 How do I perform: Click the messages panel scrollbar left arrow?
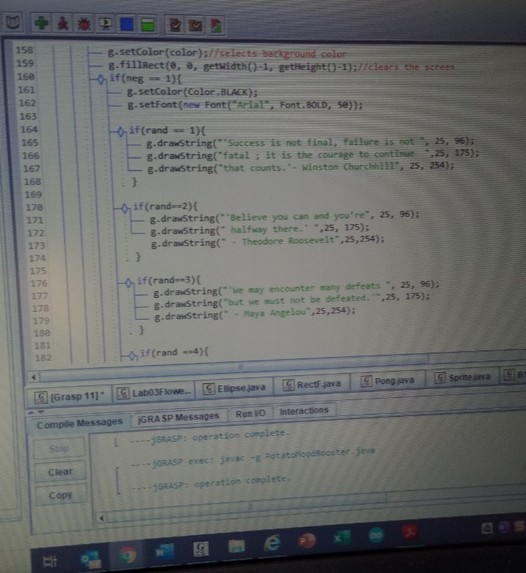pyautogui.click(x=102, y=517)
